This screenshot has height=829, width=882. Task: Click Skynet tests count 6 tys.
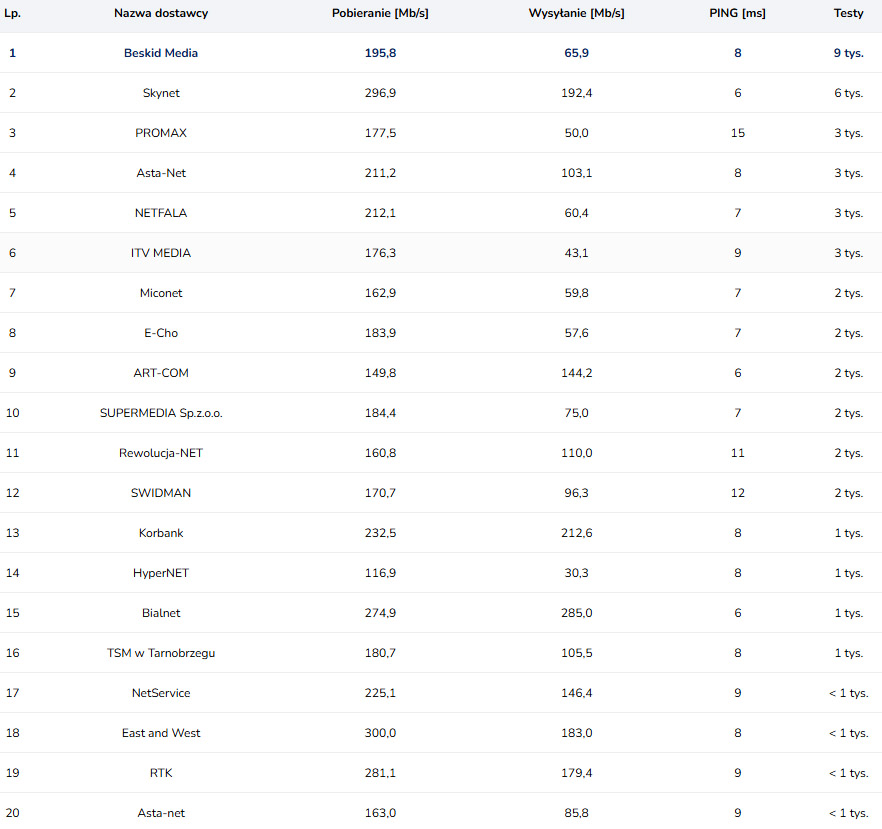pos(848,93)
